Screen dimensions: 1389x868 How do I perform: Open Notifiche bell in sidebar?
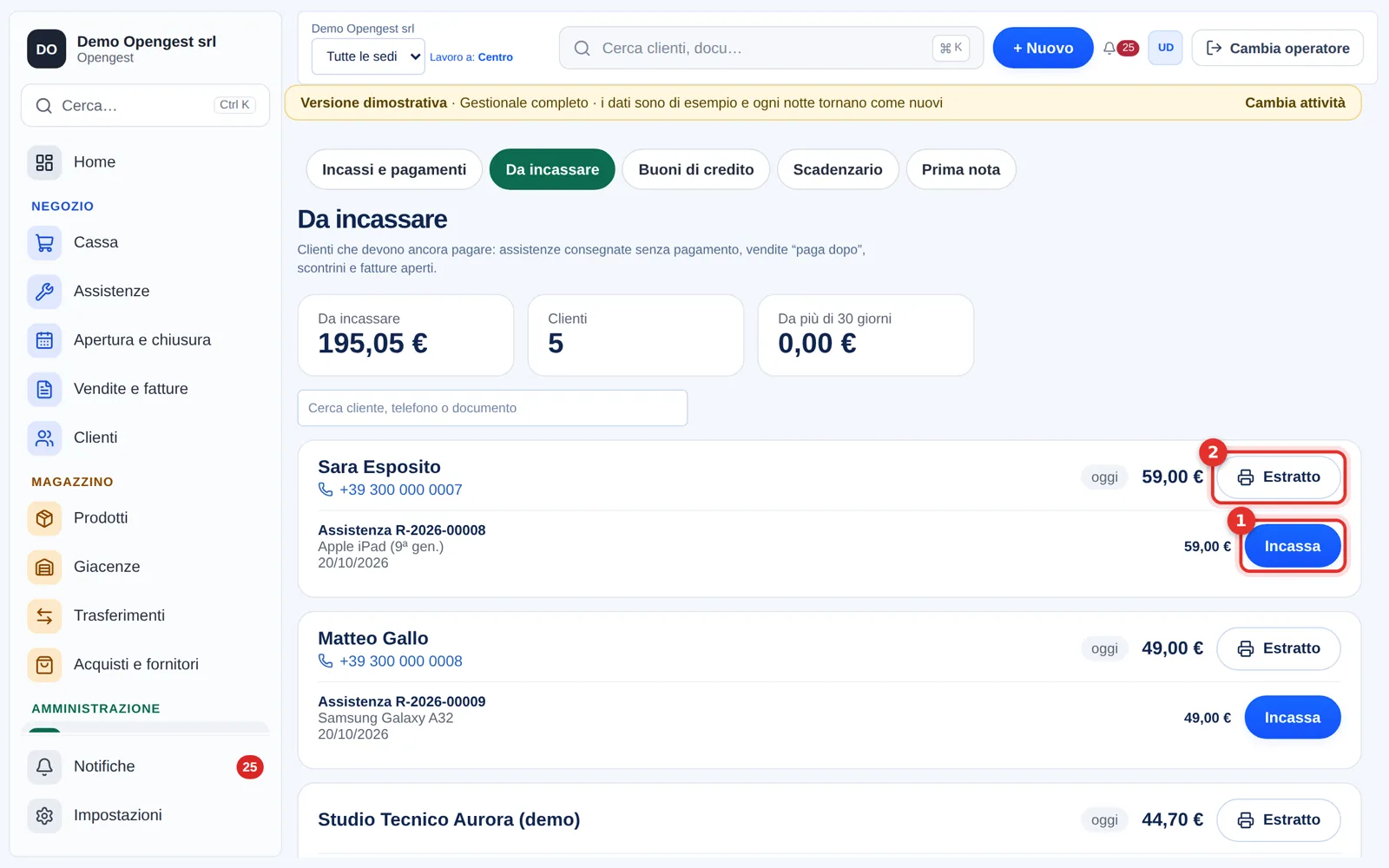point(44,766)
